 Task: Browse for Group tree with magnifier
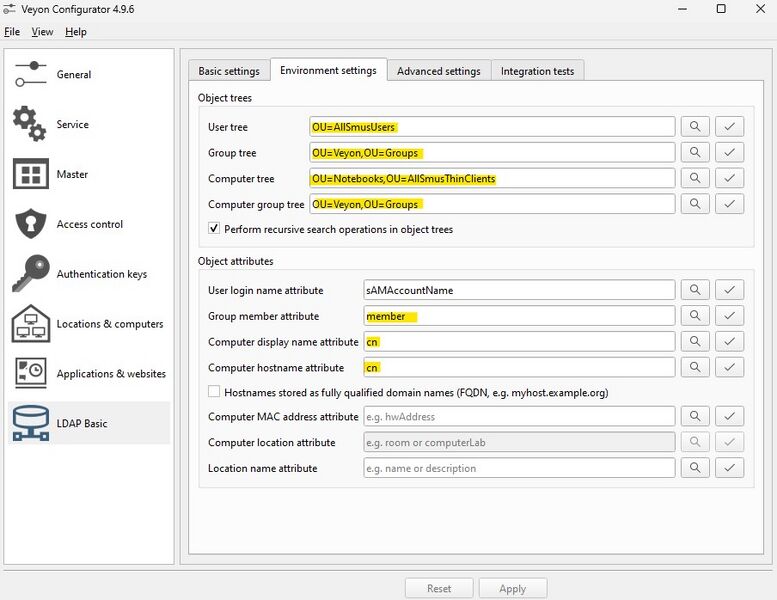(x=695, y=153)
